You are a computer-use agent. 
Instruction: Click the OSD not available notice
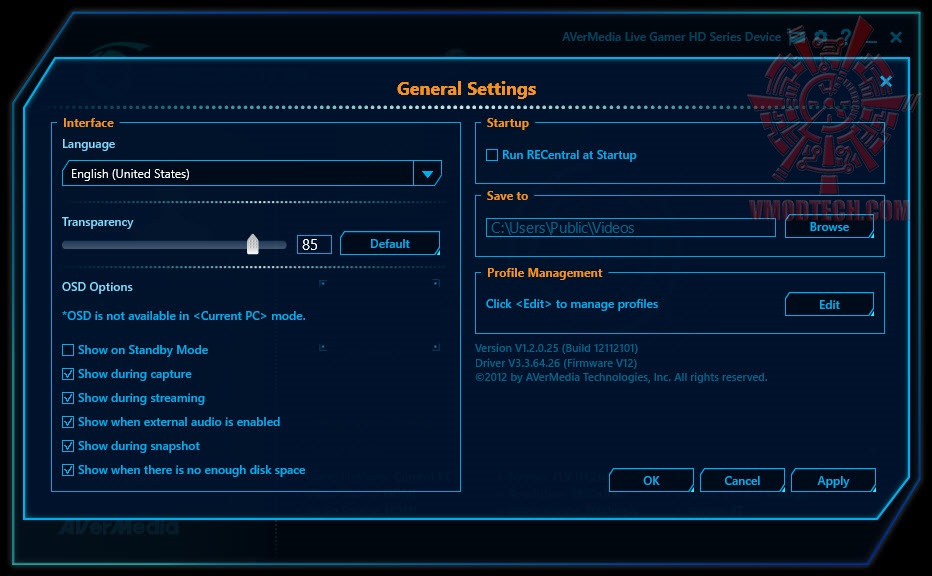pos(184,316)
